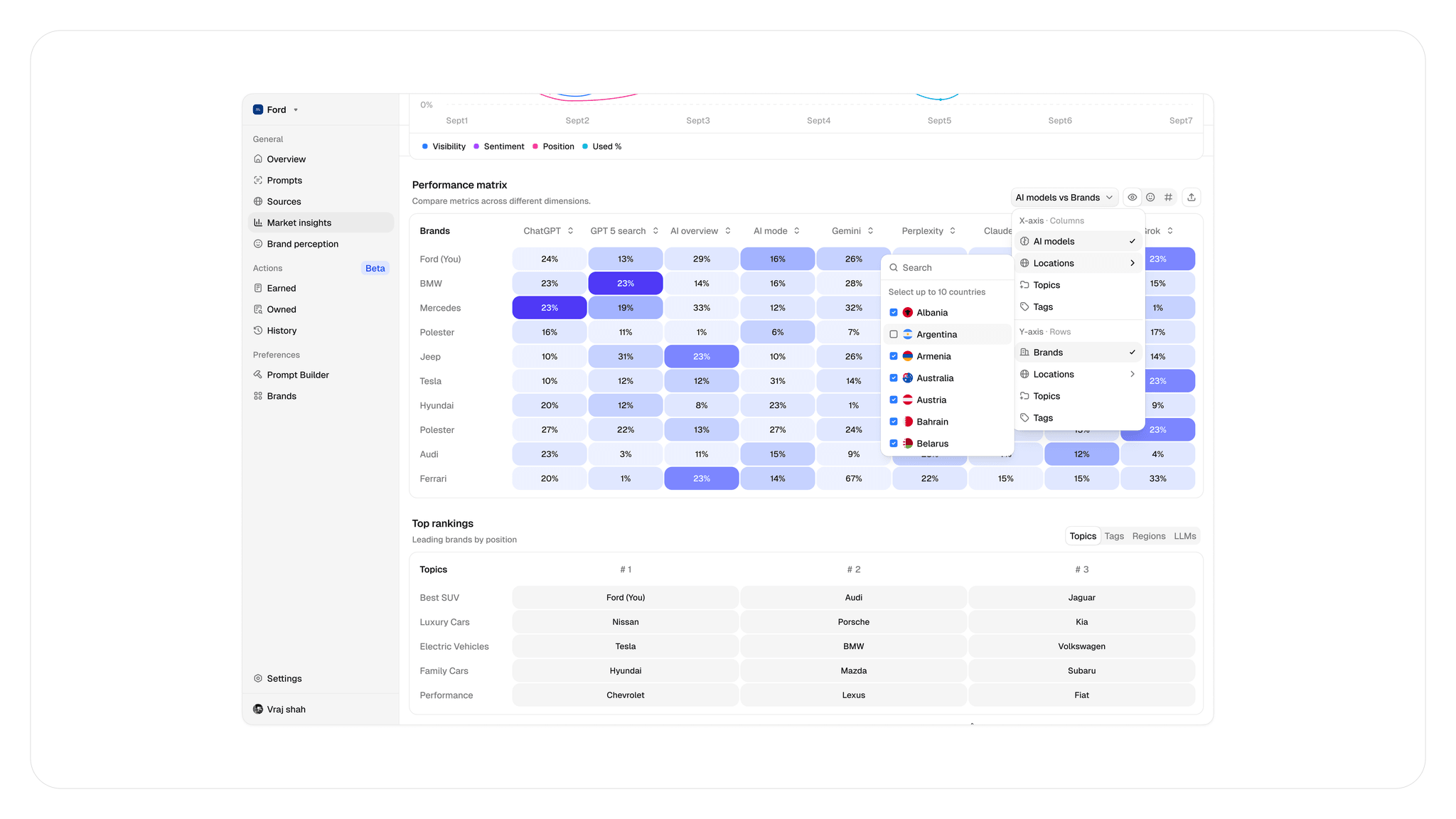Open the AI models vs Brands dropdown

(1064, 198)
